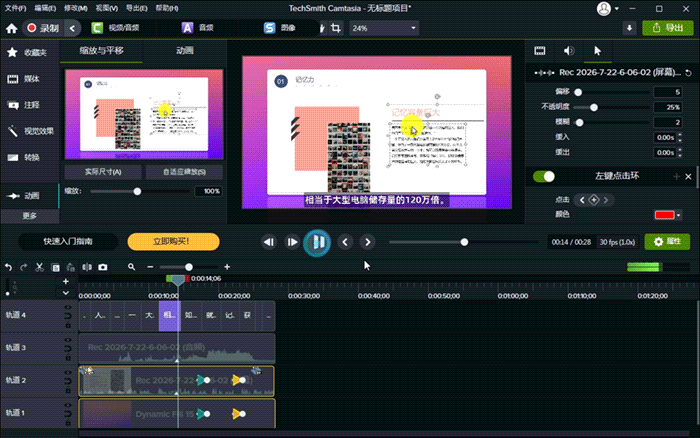This screenshot has width=700, height=438.
Task: Toggle visibility eye on 轨道 2
Action: click(68, 372)
